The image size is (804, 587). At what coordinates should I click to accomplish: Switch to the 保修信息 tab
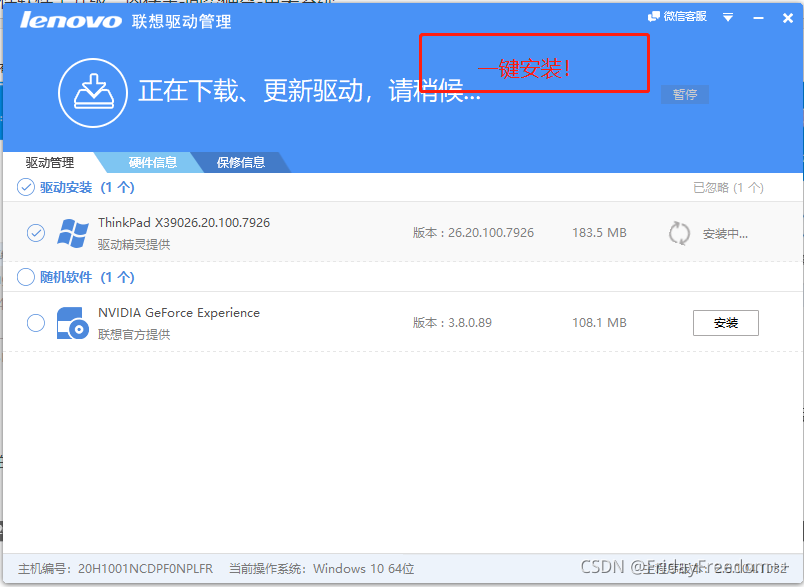tap(240, 163)
